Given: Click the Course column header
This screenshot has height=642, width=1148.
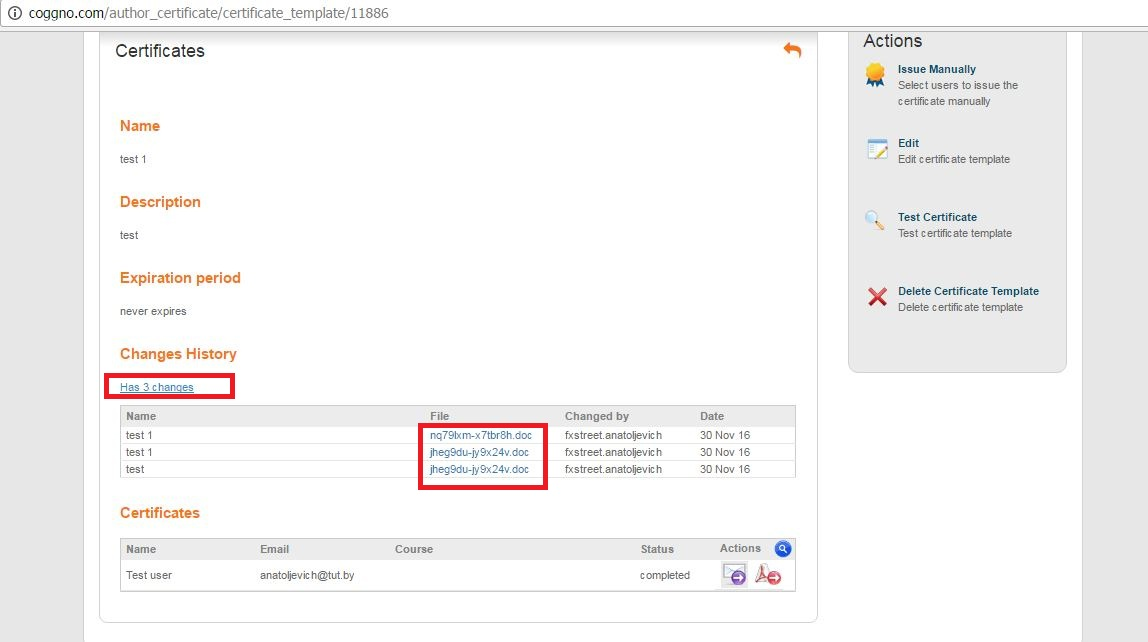Looking at the screenshot, I should [414, 549].
